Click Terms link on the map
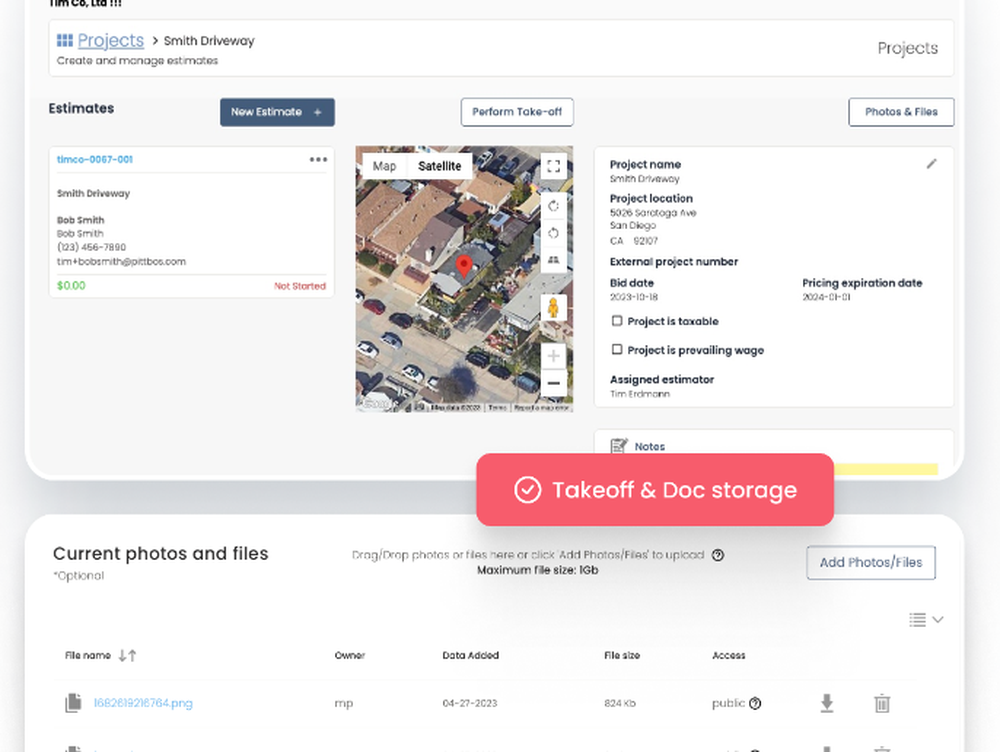Image resolution: width=1000 pixels, height=752 pixels. (497, 408)
